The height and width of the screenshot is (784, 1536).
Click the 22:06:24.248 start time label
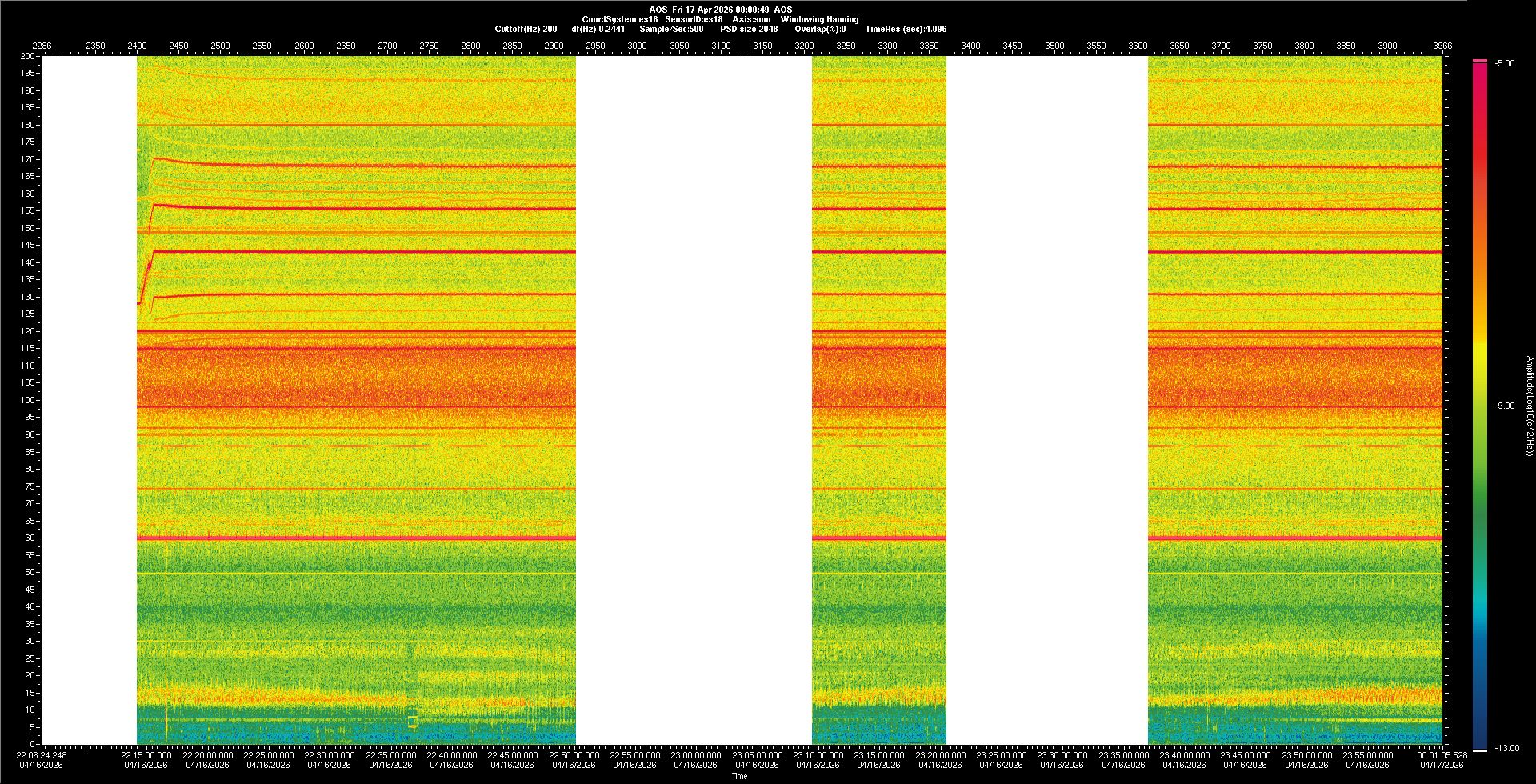pos(42,755)
